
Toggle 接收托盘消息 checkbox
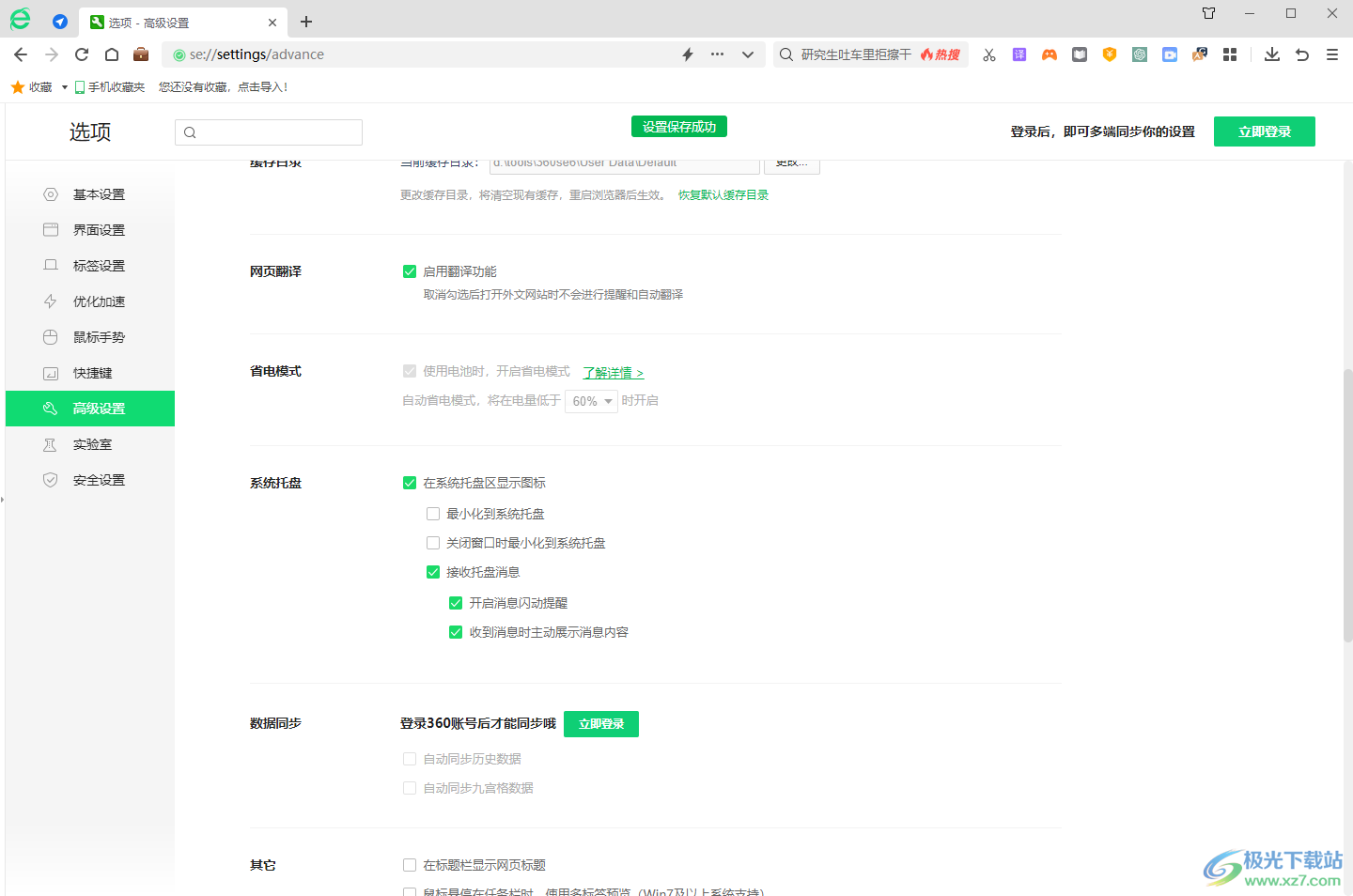point(433,572)
